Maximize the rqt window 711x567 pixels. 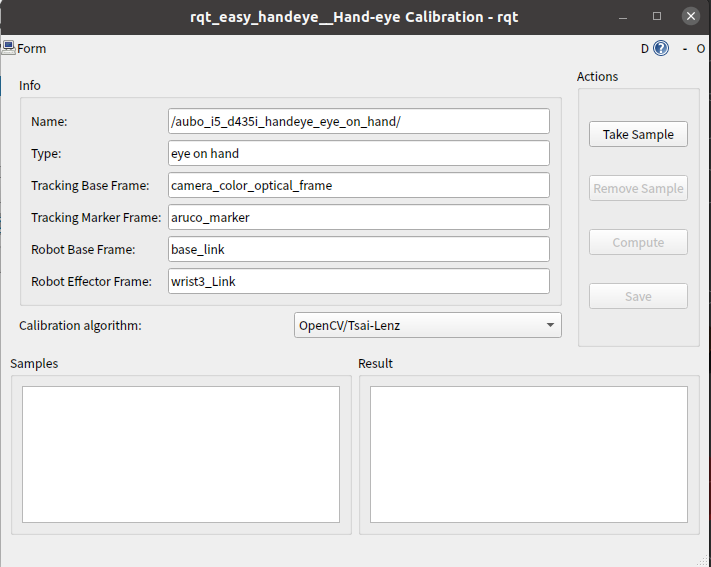[x=657, y=16]
